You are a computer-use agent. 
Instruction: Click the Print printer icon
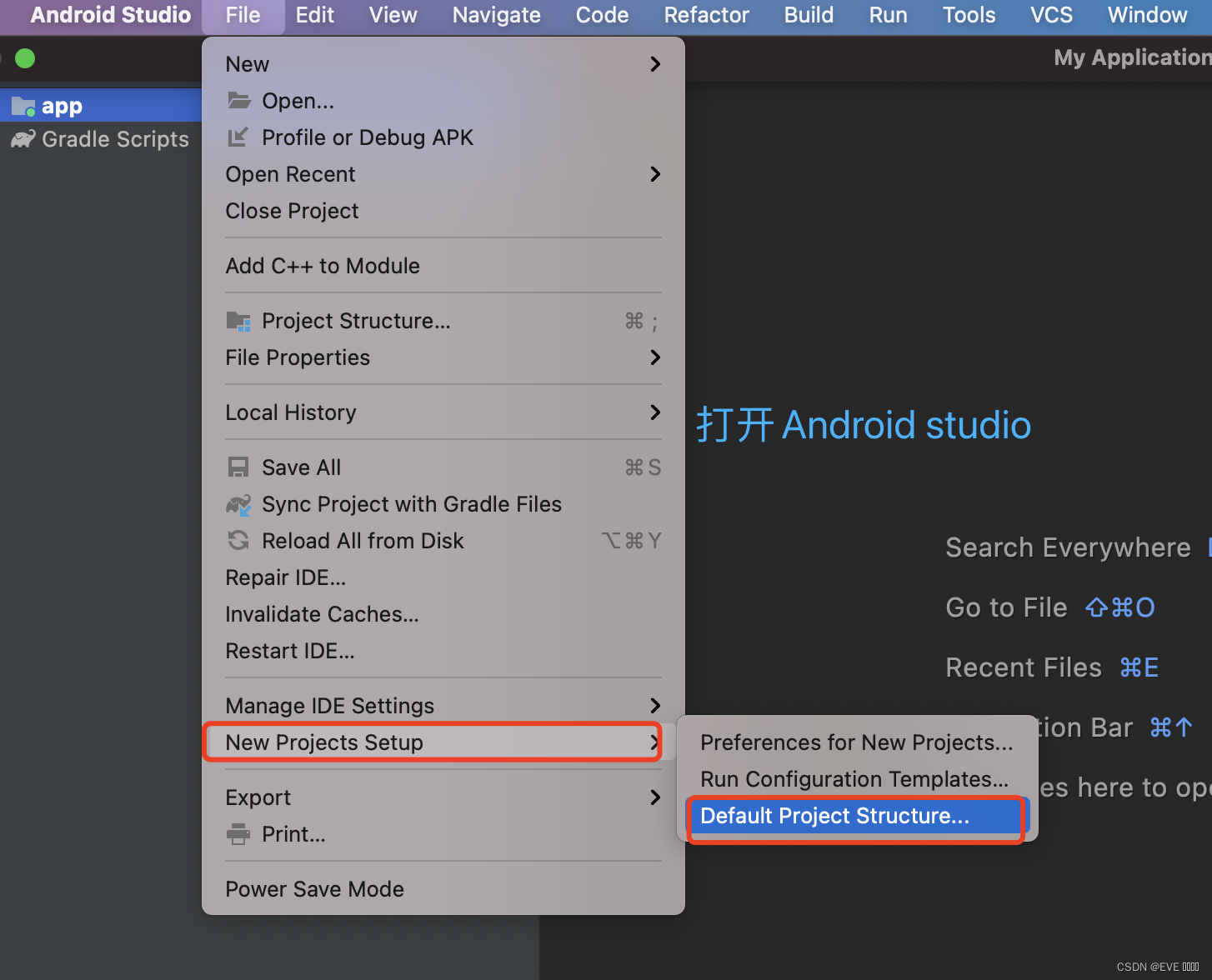(x=238, y=834)
